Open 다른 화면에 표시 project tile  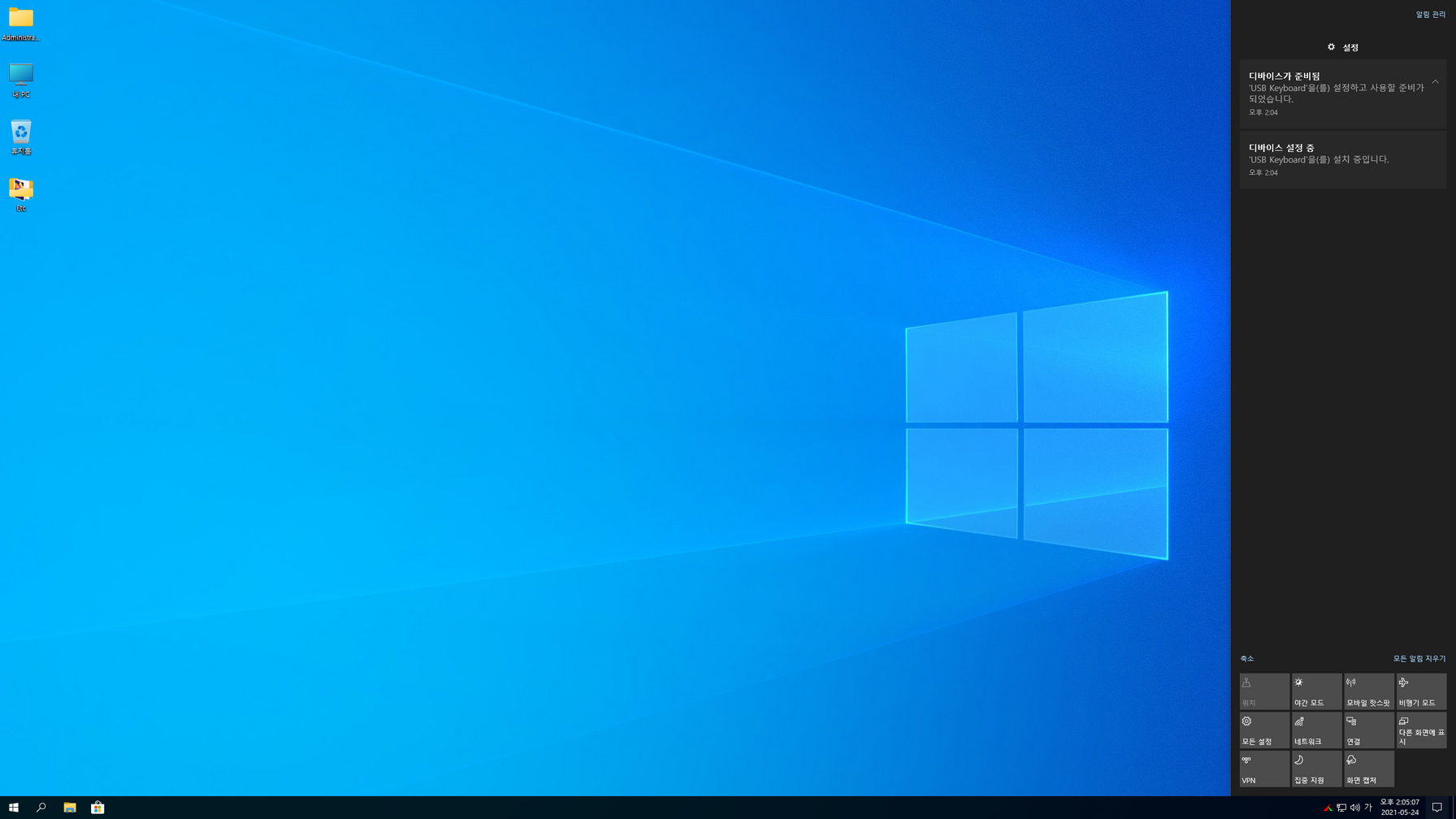click(x=1421, y=730)
